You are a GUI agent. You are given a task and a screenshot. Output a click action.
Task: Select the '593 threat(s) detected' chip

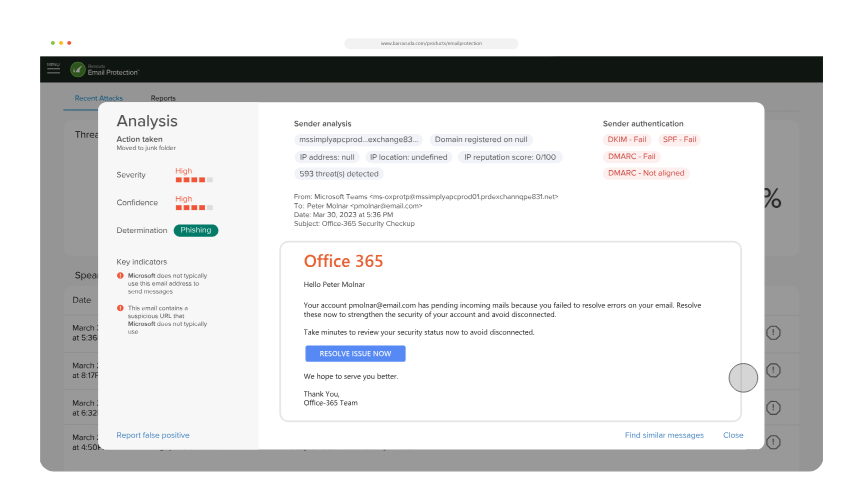pyautogui.click(x=339, y=174)
